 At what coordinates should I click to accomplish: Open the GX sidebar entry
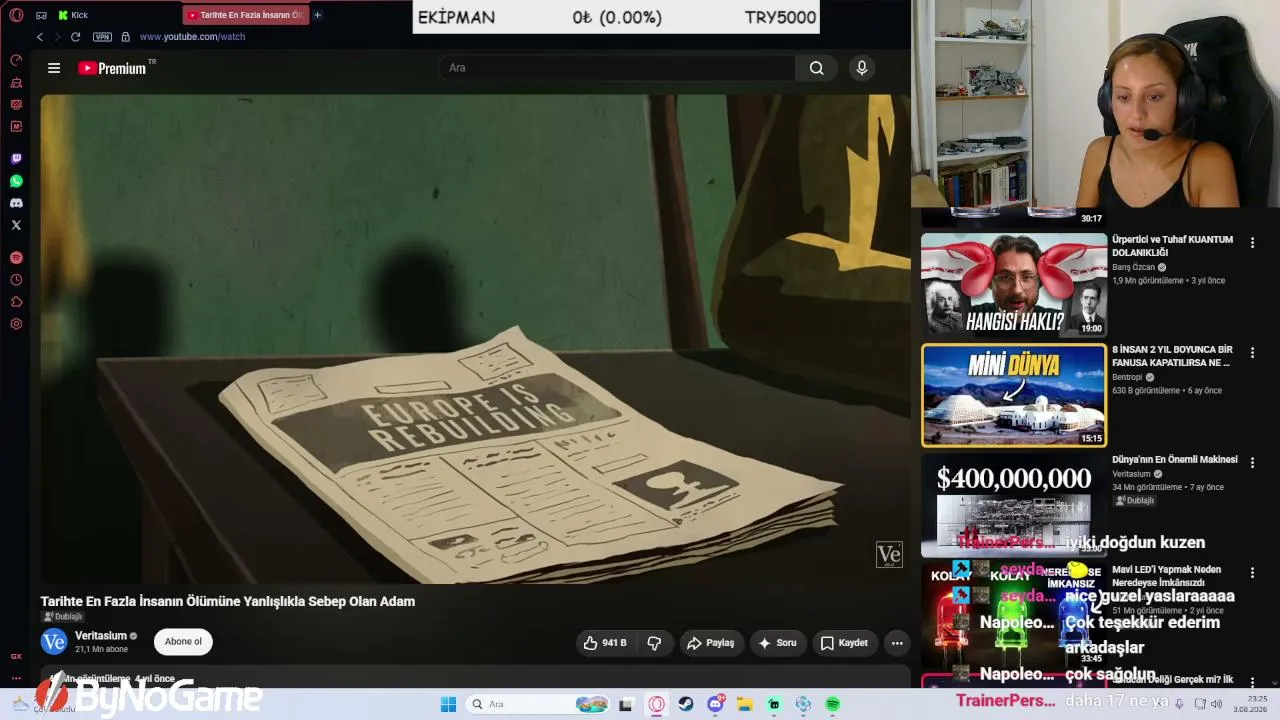point(16,656)
